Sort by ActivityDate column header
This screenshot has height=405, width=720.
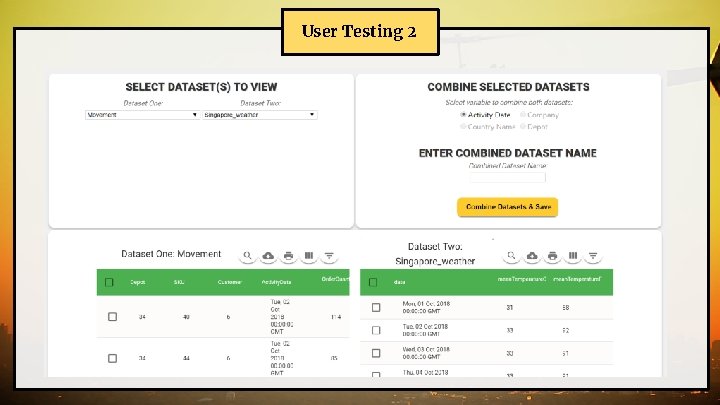click(276, 282)
